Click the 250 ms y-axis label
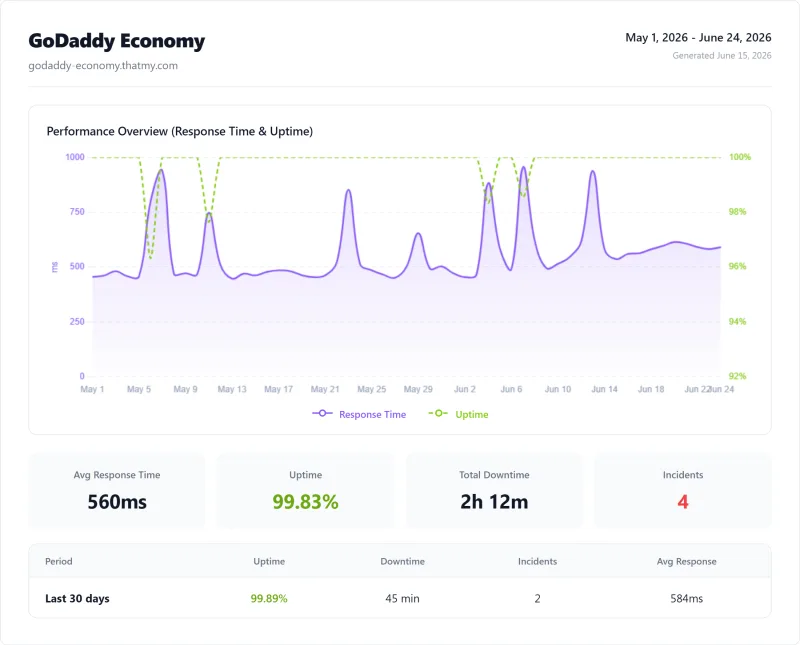 tap(77, 321)
